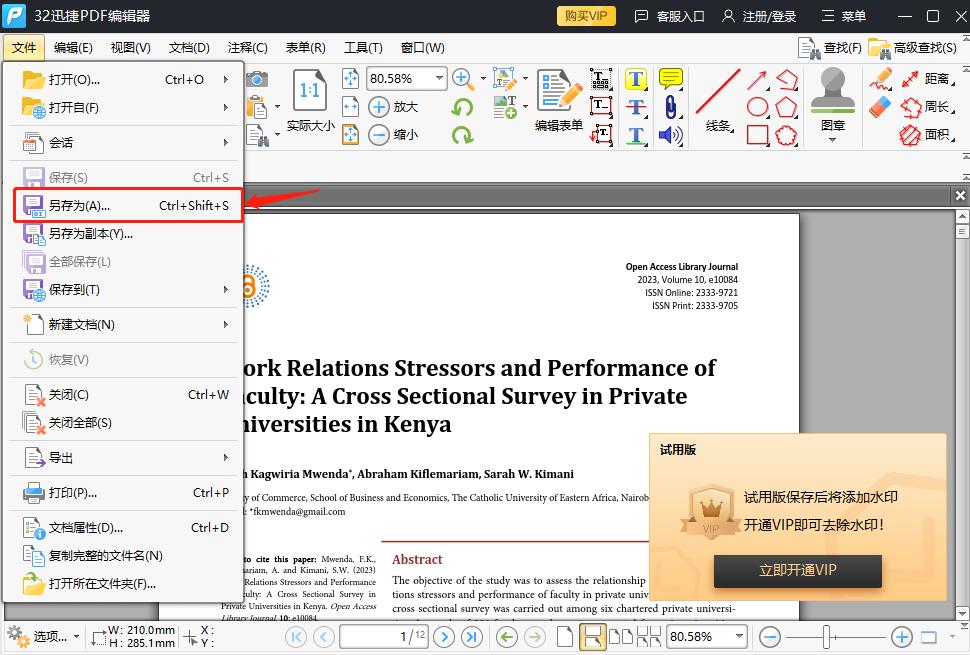Toggle the single page layout mode
This screenshot has width=970, height=655.
pyautogui.click(x=565, y=636)
